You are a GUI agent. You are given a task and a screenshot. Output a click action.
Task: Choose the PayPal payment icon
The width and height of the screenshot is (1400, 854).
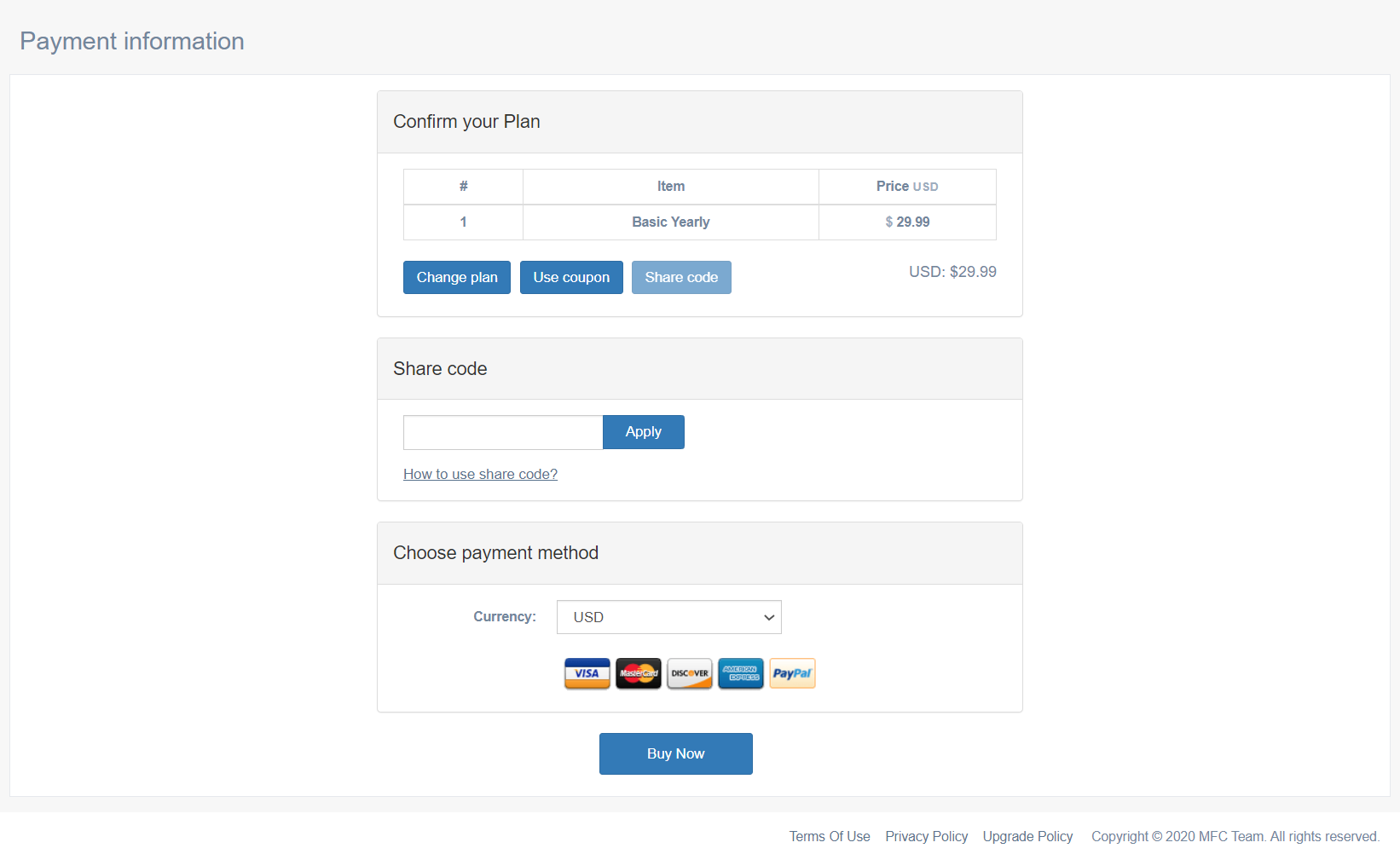click(x=792, y=673)
